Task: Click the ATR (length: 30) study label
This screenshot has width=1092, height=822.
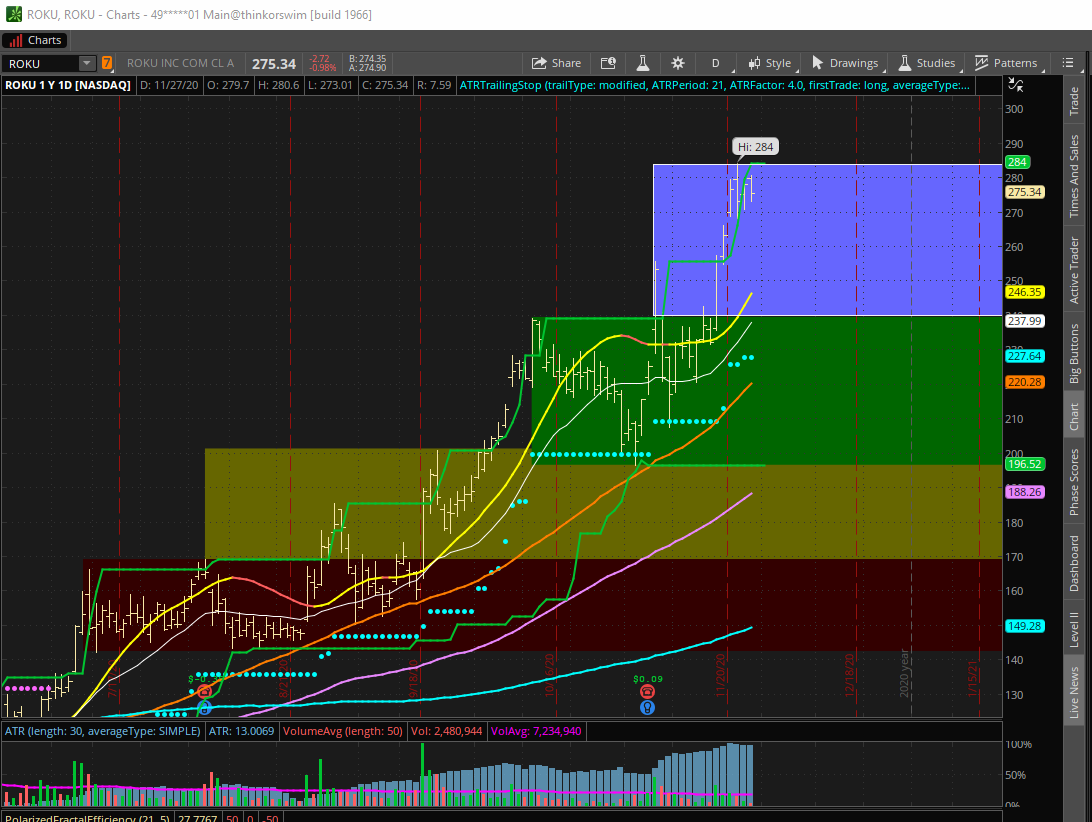Action: point(103,731)
